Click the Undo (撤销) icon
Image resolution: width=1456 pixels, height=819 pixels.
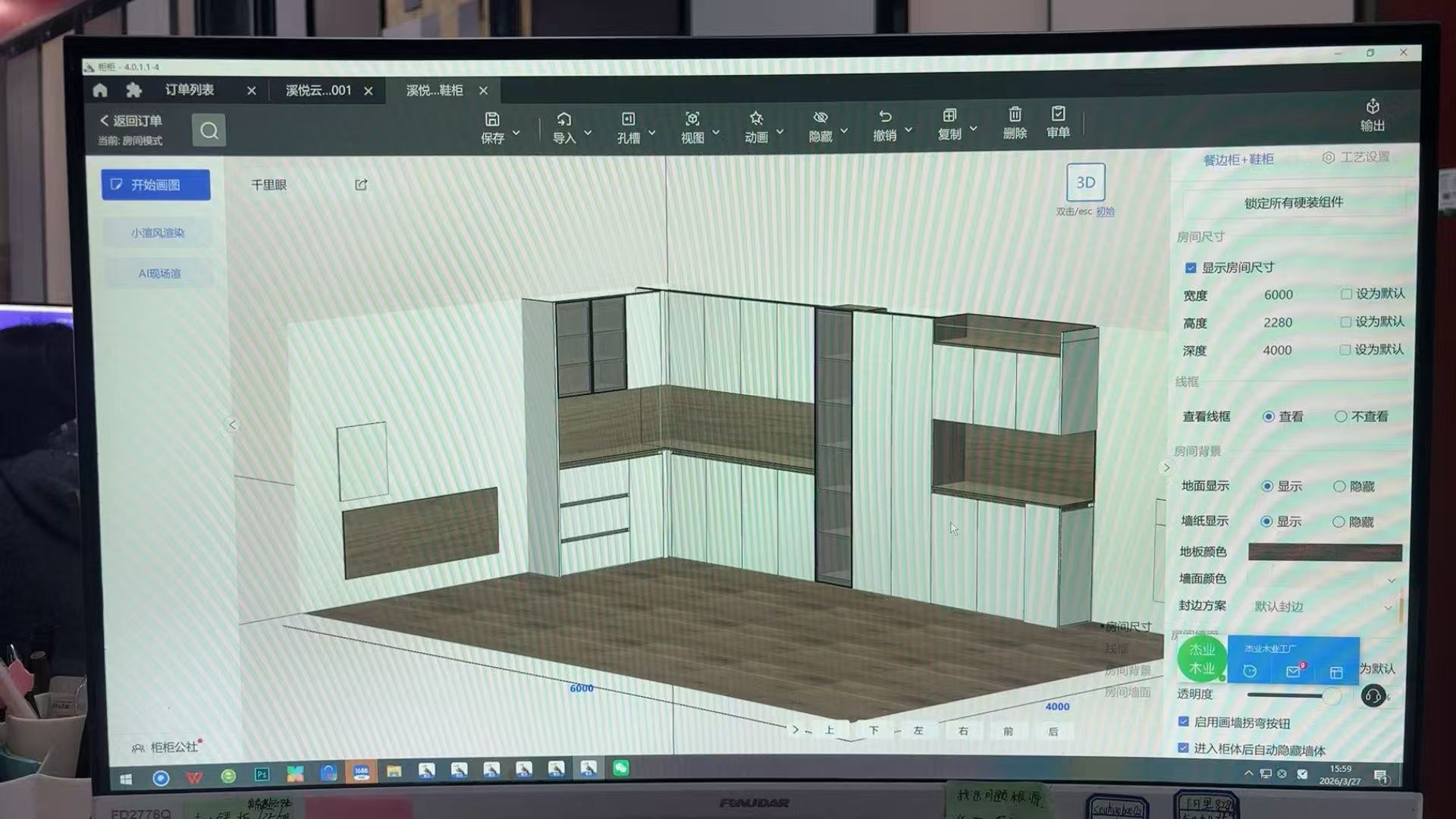pyautogui.click(x=885, y=118)
